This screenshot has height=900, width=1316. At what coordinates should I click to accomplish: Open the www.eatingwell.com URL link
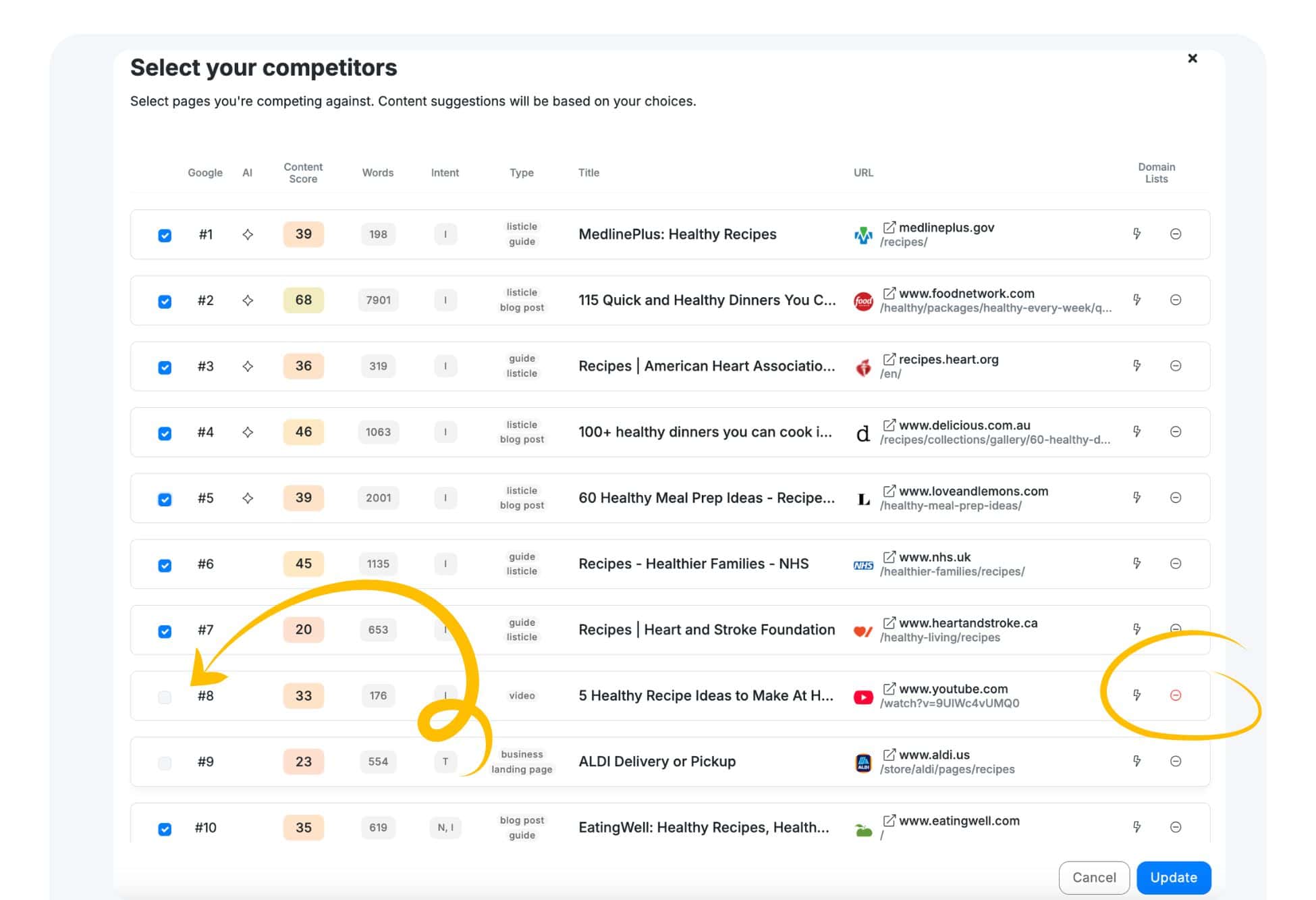click(x=959, y=820)
